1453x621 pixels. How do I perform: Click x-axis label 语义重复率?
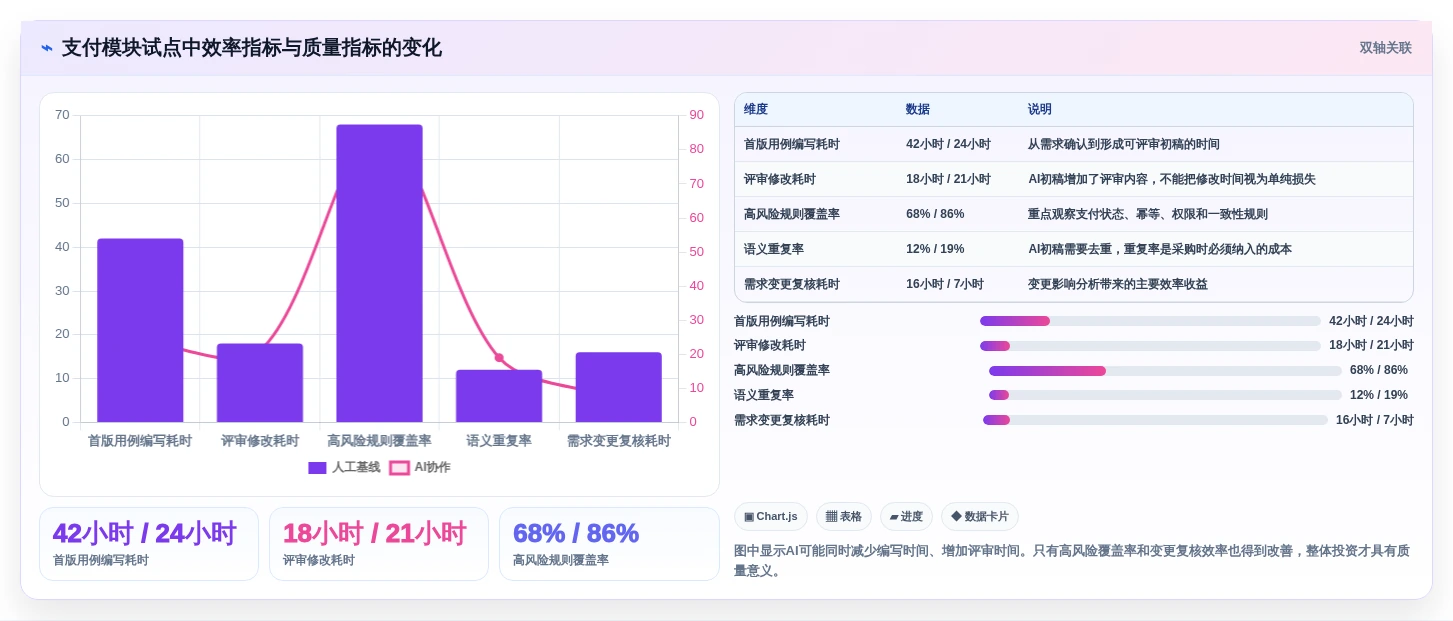tap(499, 441)
